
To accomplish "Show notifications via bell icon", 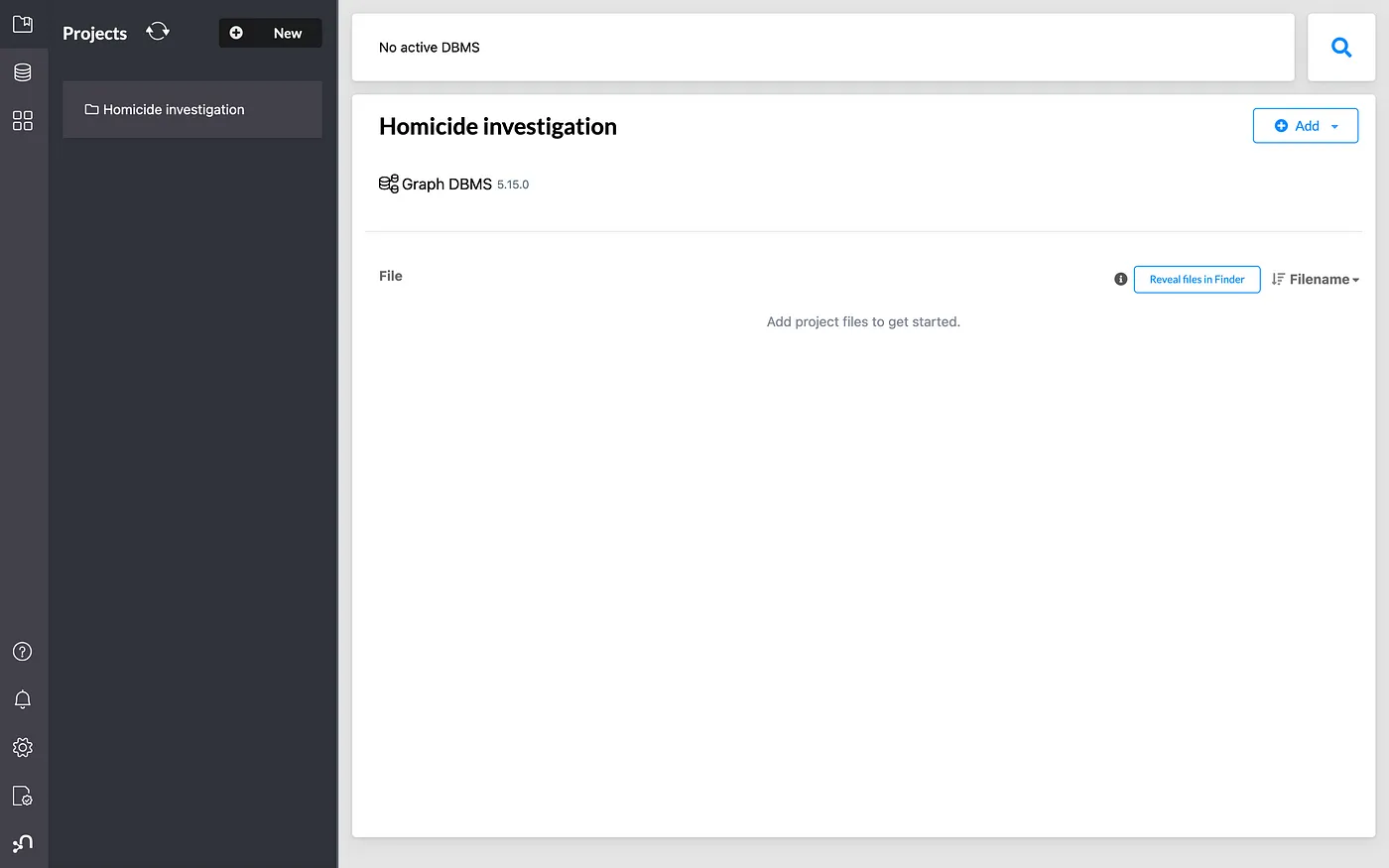I will point(23,699).
